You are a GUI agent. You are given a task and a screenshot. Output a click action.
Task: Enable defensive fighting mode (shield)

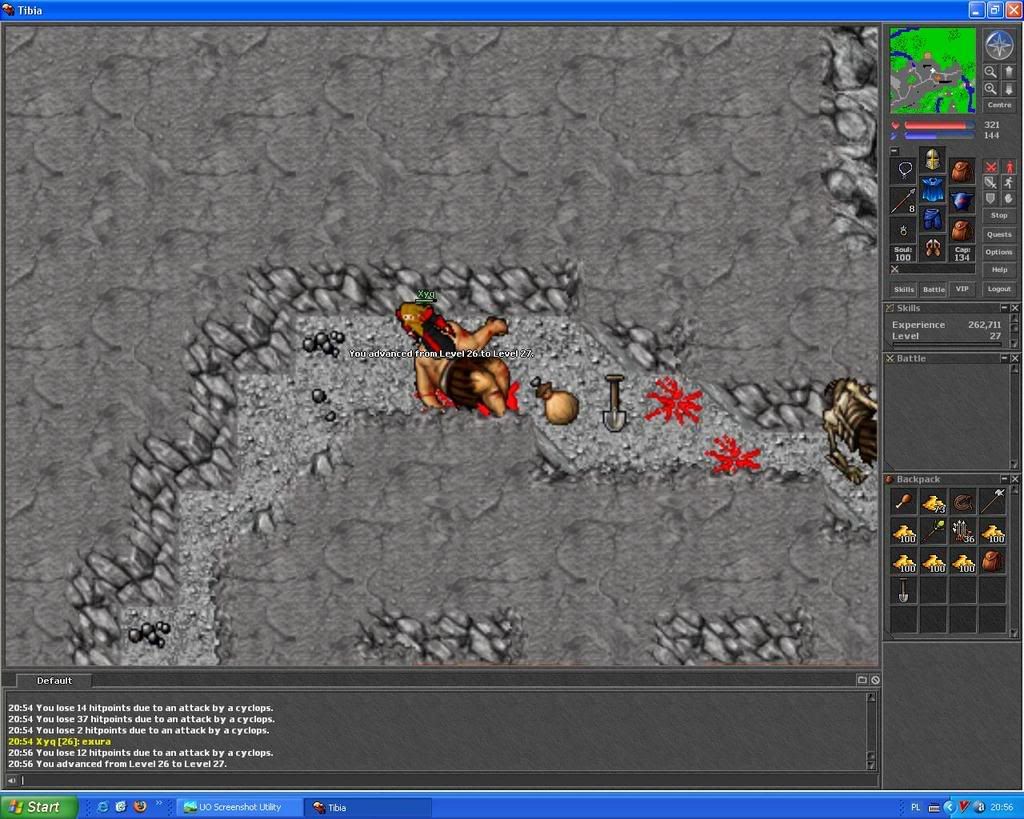(x=991, y=199)
